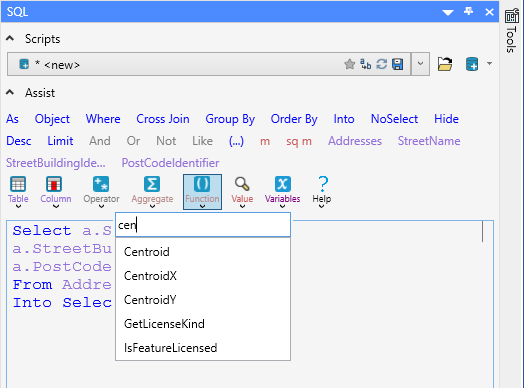Insert the PostCodeIdentifier column
The height and width of the screenshot is (388, 524).
click(x=170, y=163)
